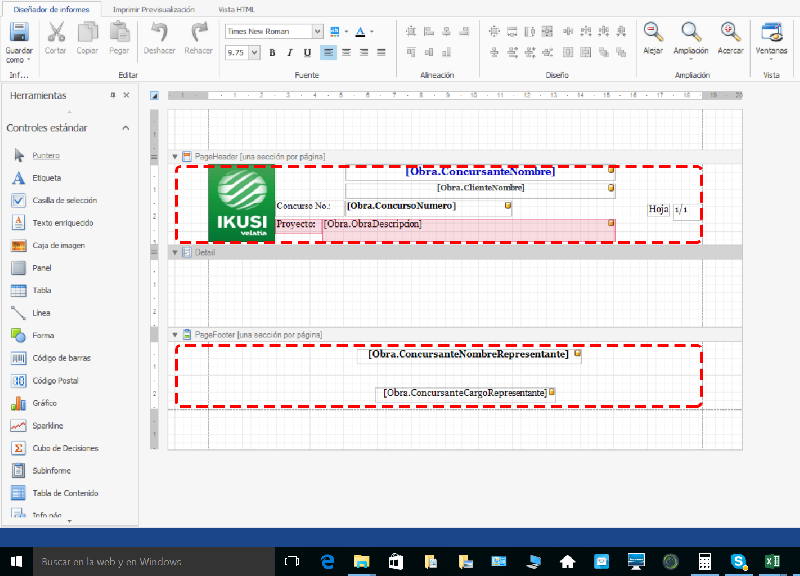The width and height of the screenshot is (800, 576).
Task: Add a Gráfico chart control
Action: (x=46, y=403)
